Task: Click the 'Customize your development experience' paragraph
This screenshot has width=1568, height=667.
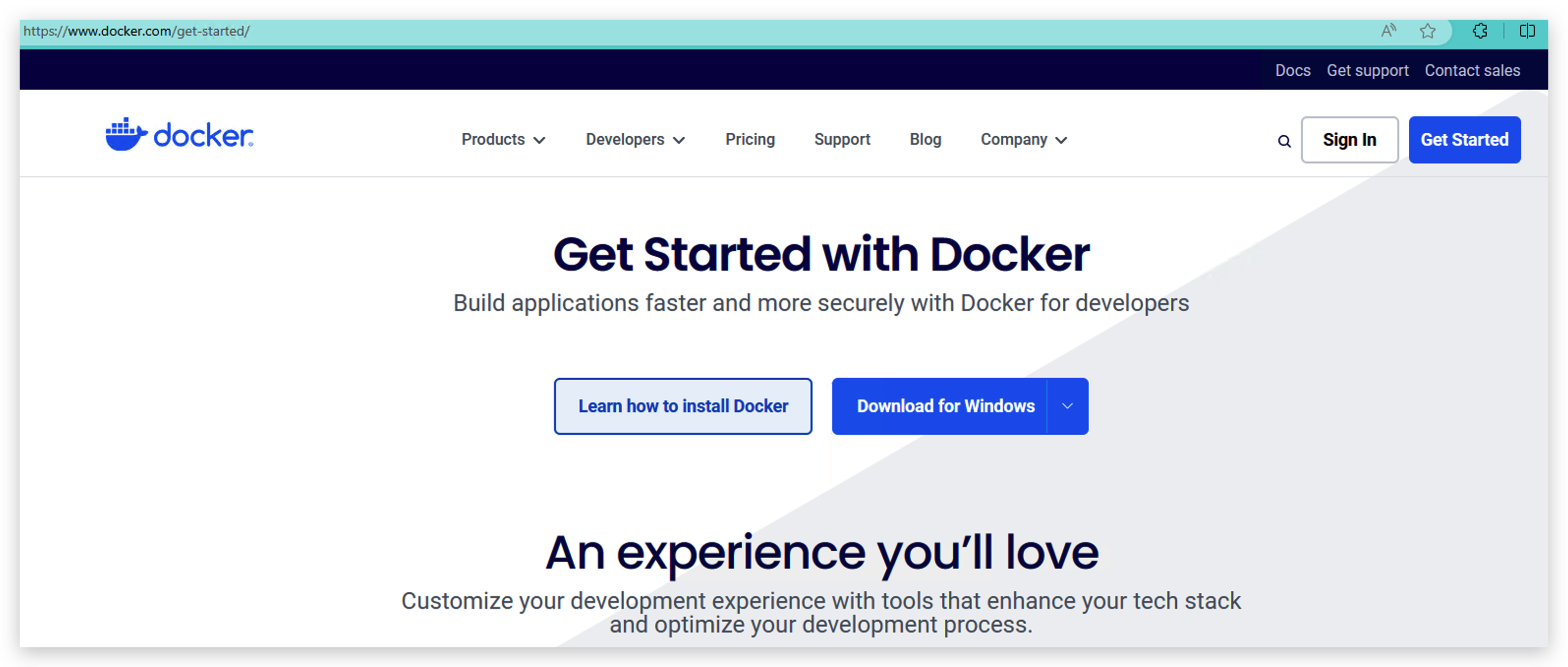Action: point(820,612)
